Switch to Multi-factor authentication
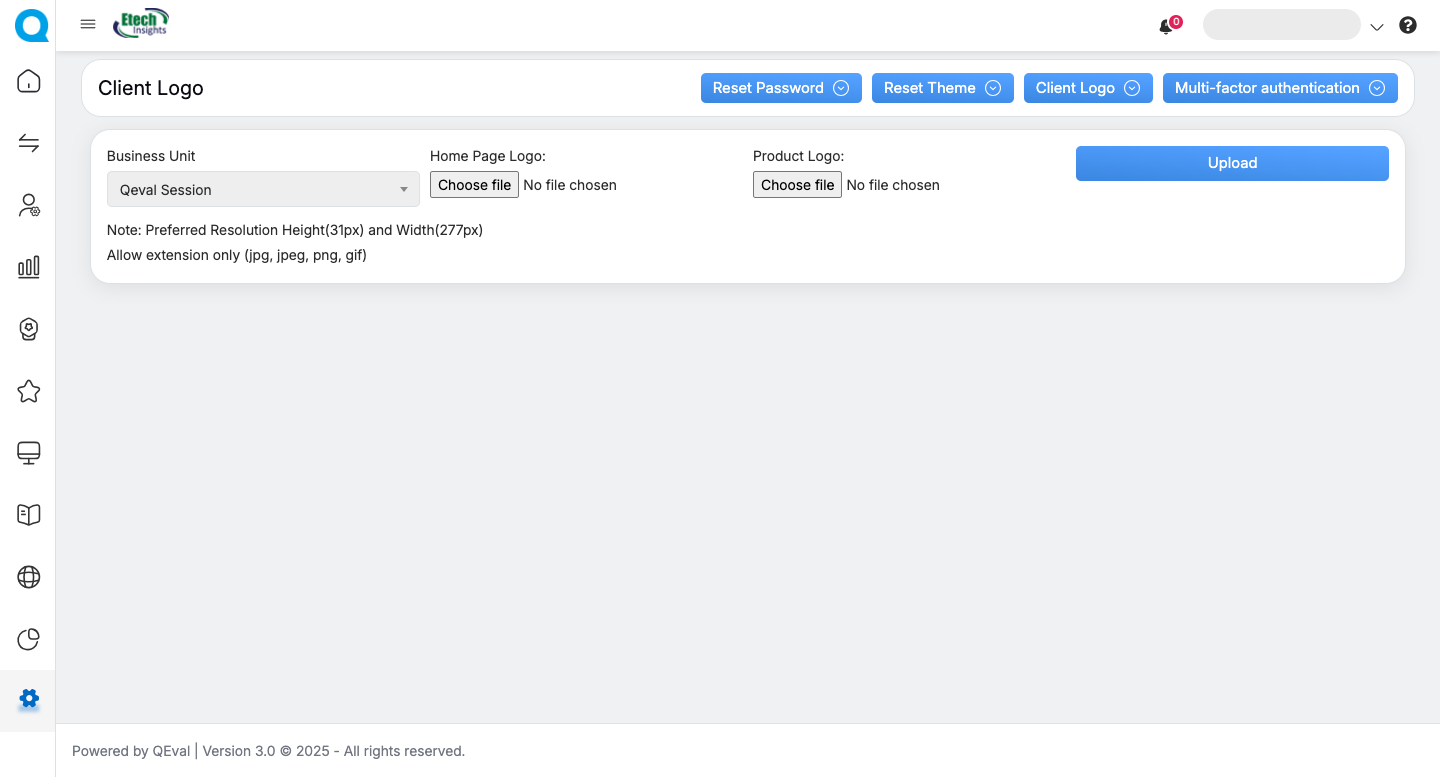This screenshot has height=777, width=1440. coord(1279,88)
